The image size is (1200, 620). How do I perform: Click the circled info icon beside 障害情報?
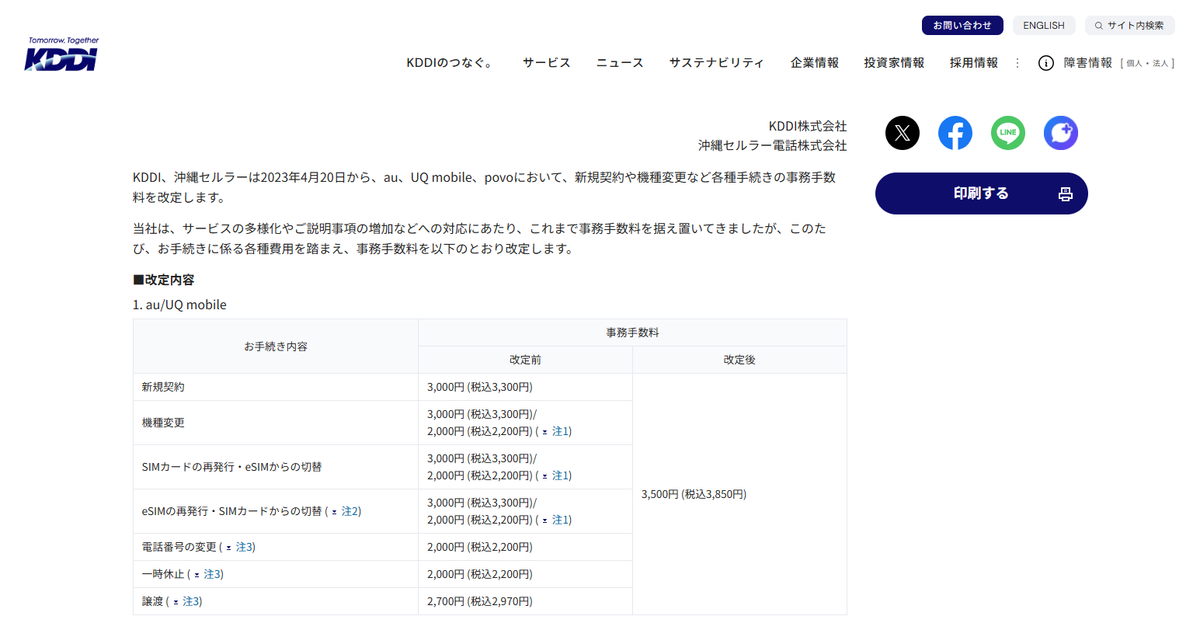coord(1046,63)
